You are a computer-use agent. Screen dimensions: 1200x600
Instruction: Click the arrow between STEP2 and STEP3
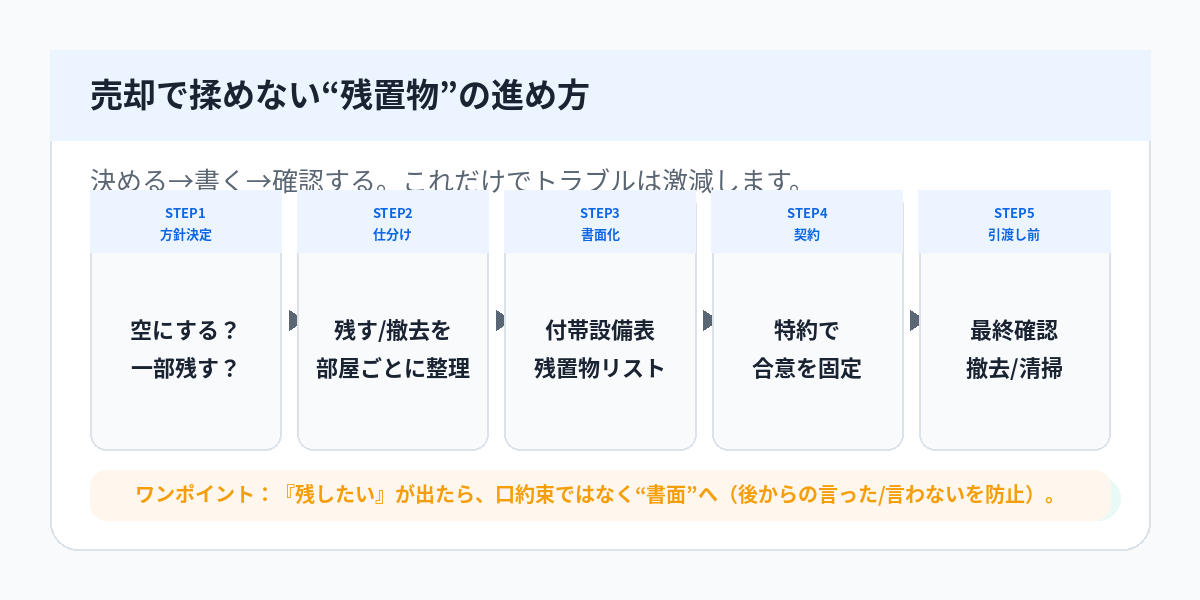click(500, 320)
